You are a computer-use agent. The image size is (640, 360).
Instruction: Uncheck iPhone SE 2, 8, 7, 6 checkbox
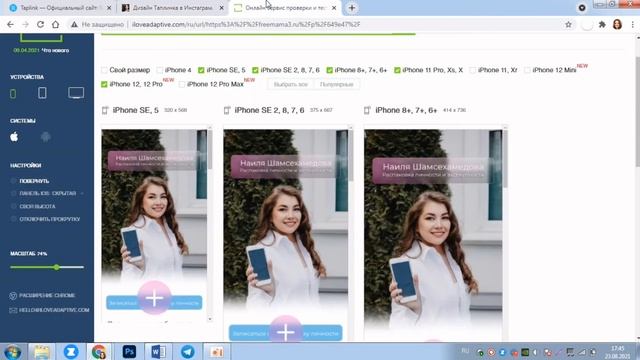pos(256,70)
